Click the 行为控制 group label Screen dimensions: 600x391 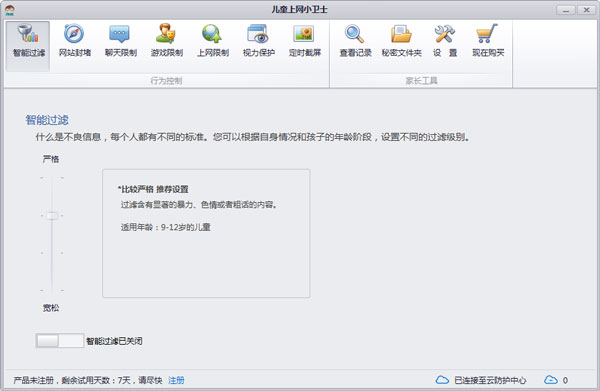tap(166, 81)
